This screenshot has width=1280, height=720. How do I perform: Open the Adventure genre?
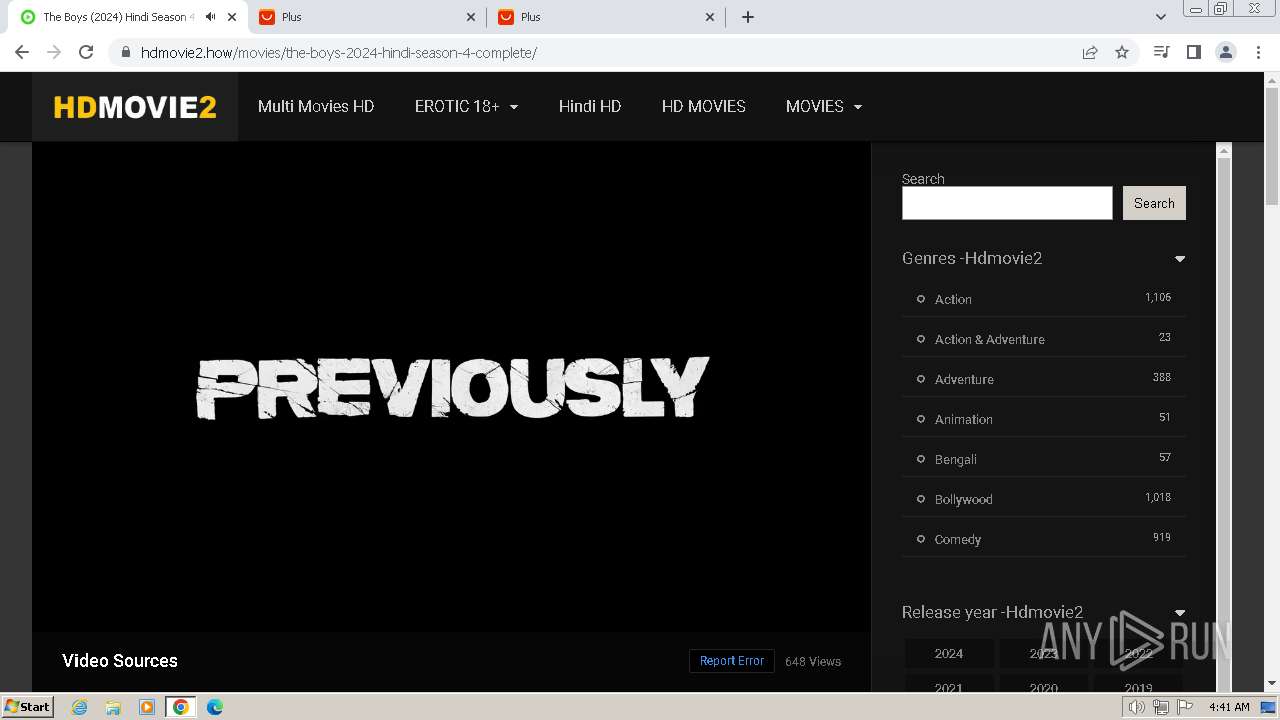pos(964,379)
